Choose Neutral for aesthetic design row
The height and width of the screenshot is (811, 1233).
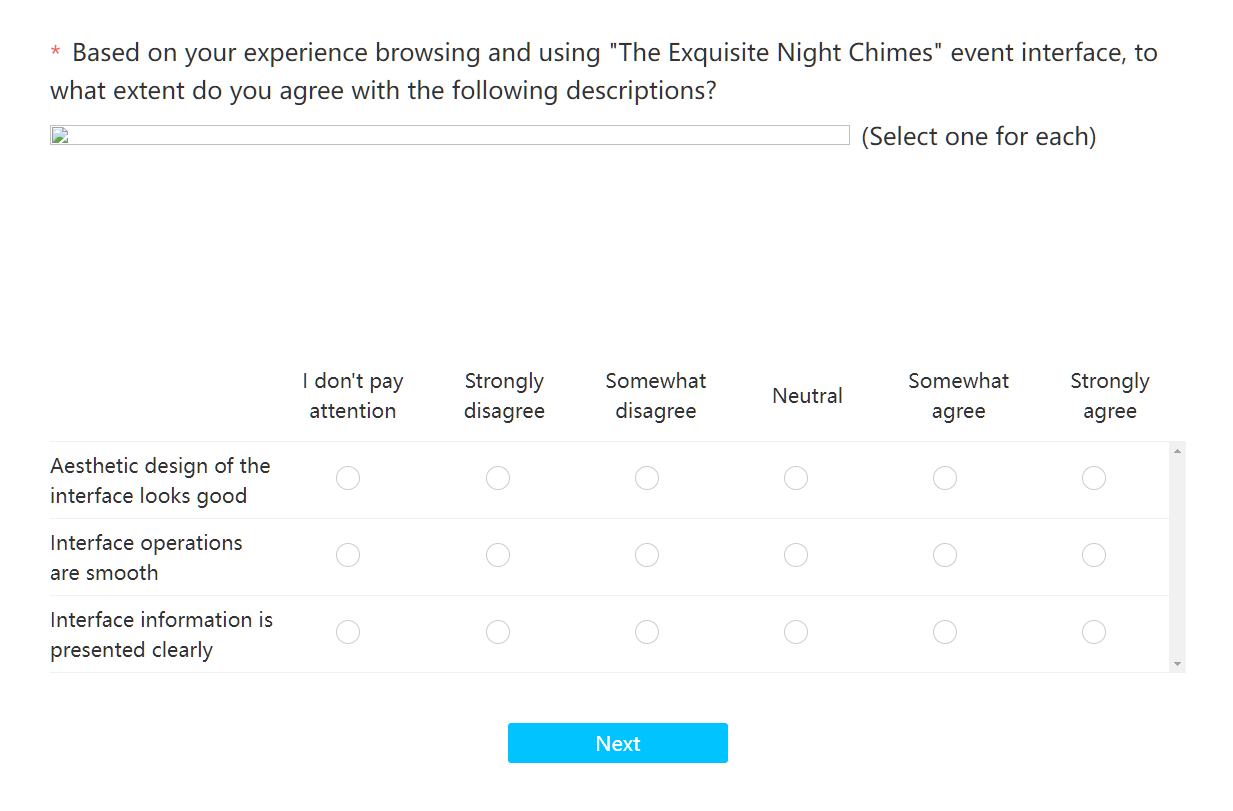(795, 479)
